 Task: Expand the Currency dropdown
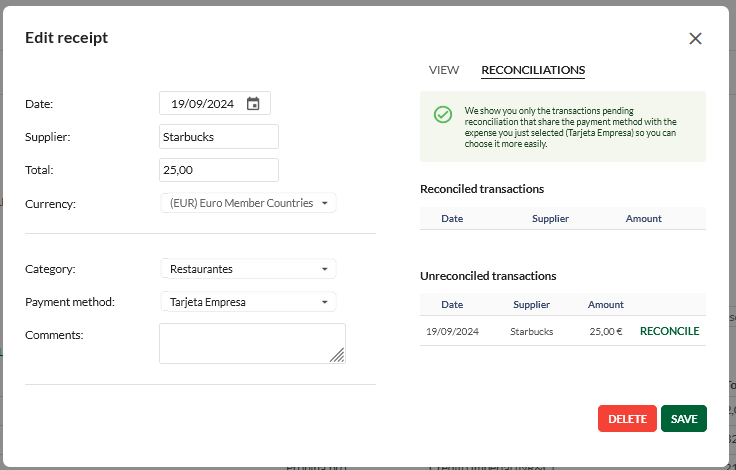[248, 203]
